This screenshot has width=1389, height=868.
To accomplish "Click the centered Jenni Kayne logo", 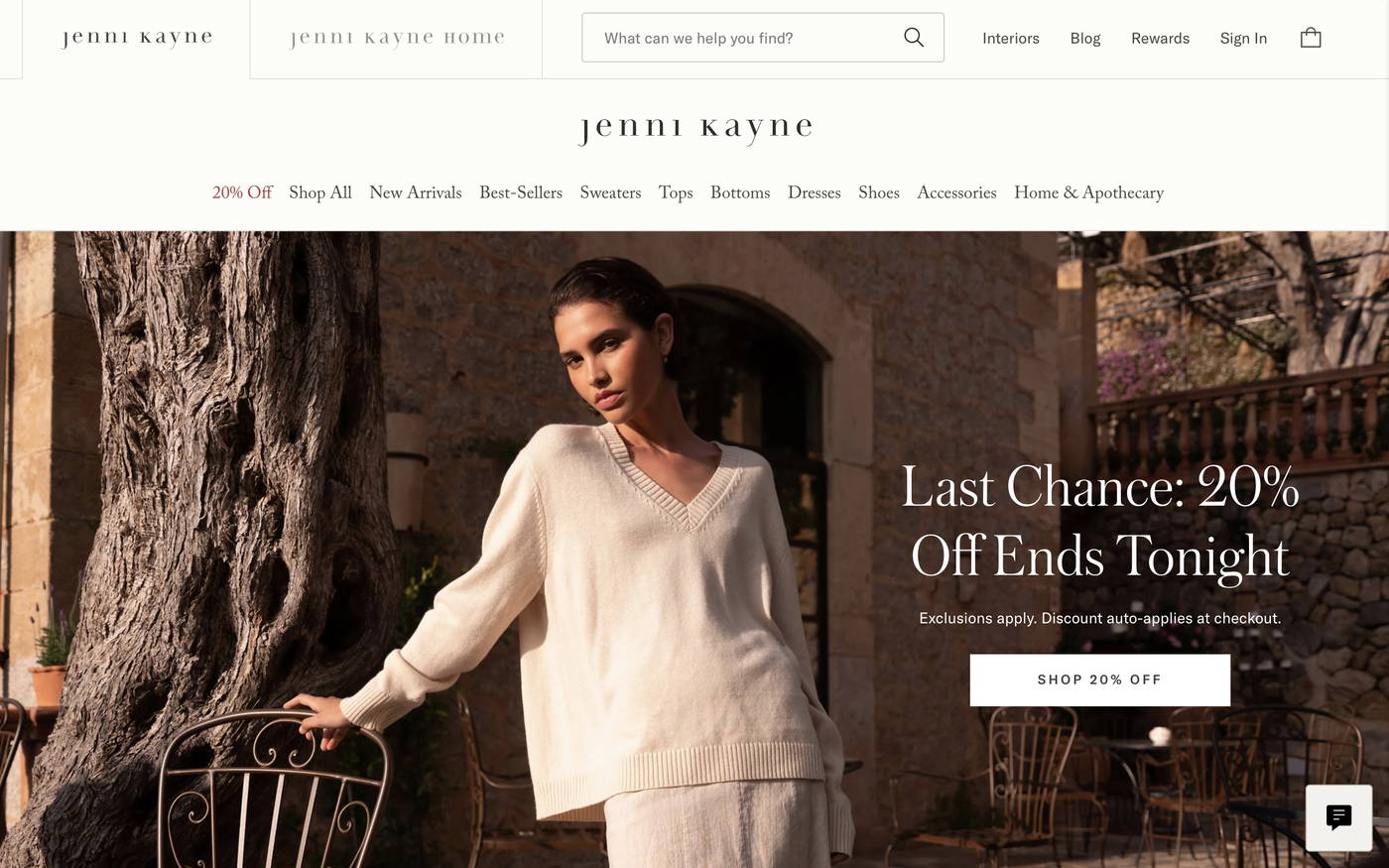I will click(694, 129).
